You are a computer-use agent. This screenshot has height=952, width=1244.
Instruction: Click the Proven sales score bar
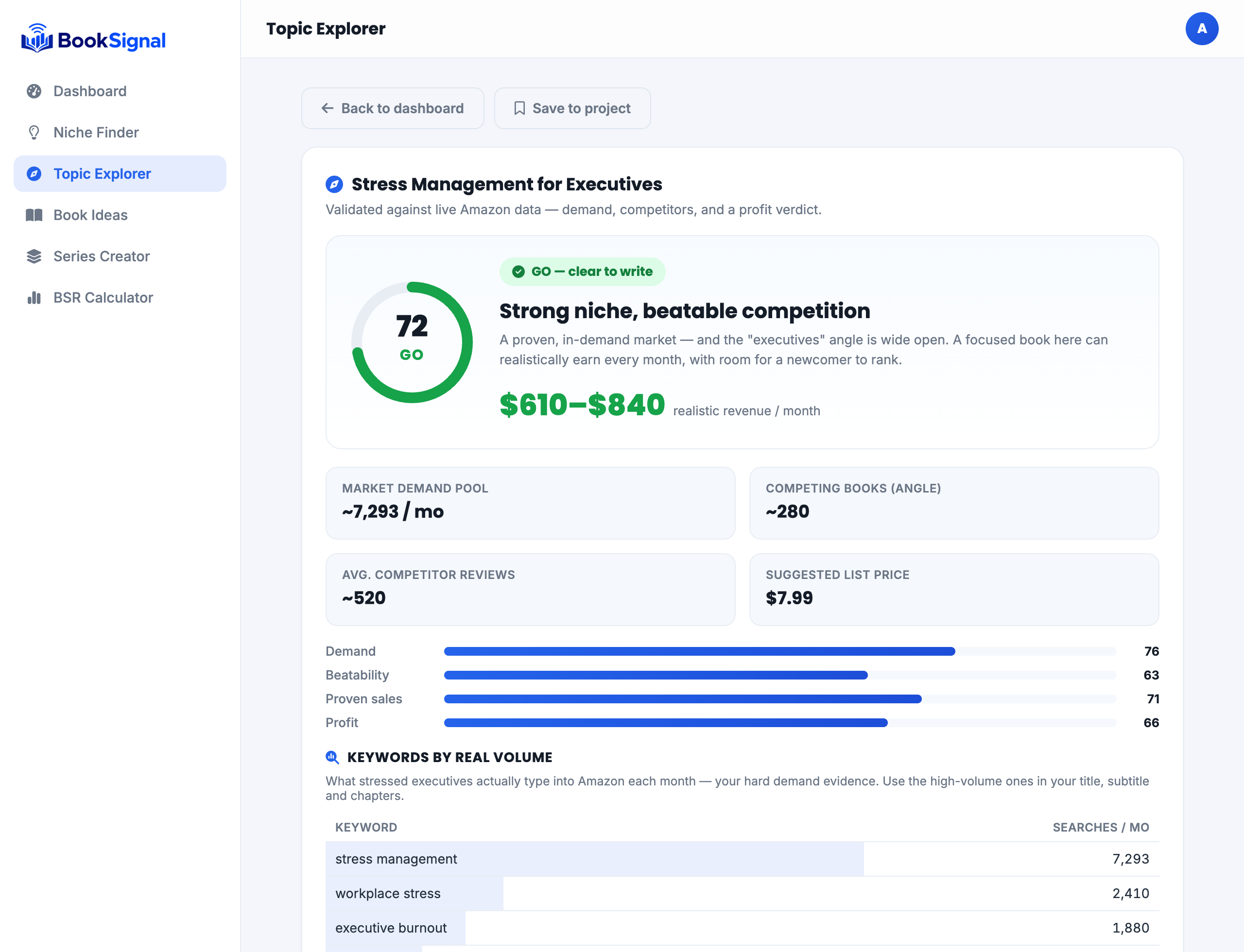[779, 699]
